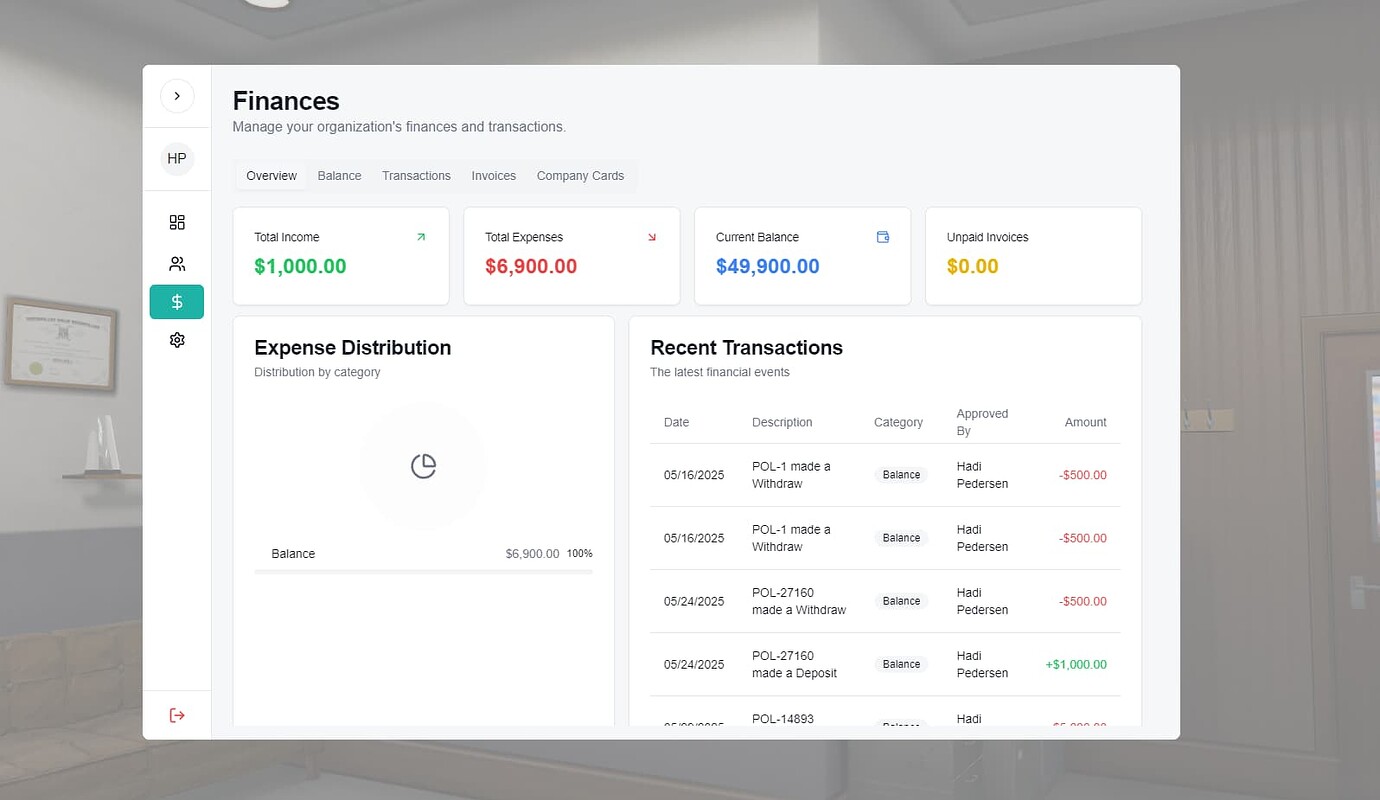Click the Total Expenses down arrow icon
The height and width of the screenshot is (800, 1380).
click(x=652, y=237)
